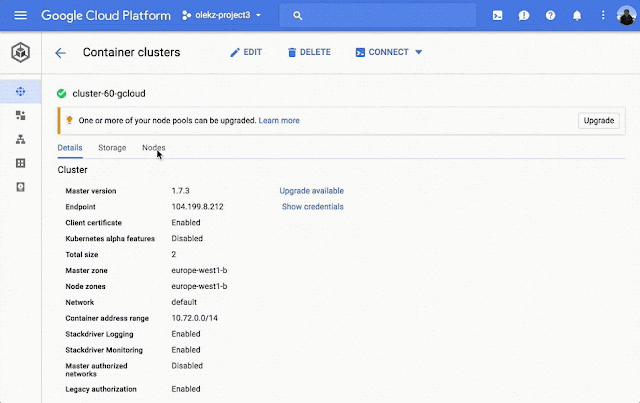The height and width of the screenshot is (403, 640).
Task: Switch to the Nodes tab
Action: (x=153, y=148)
